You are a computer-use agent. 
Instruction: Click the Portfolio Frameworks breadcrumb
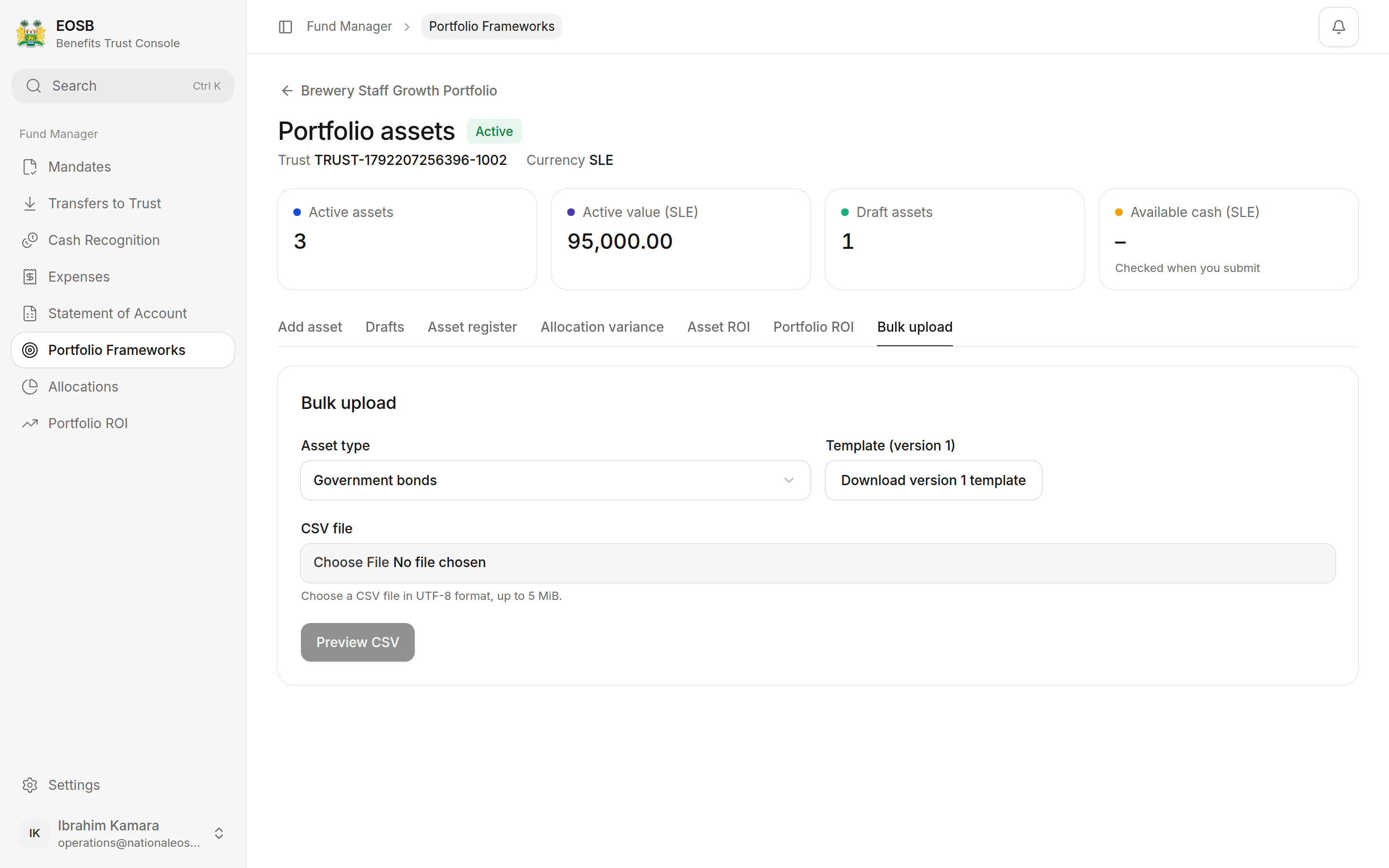[491, 27]
